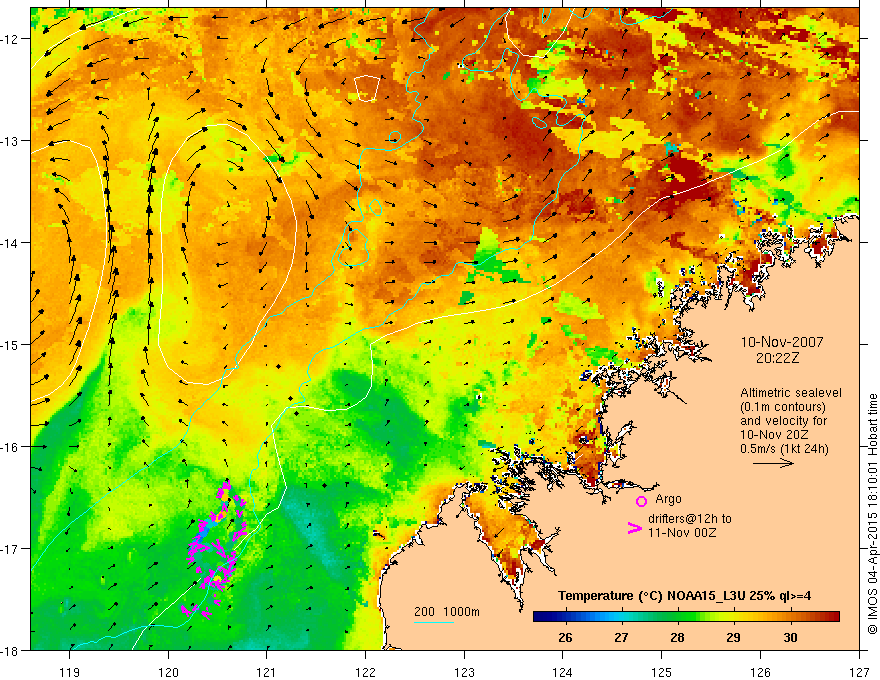Click the magenta drifter cluster on the map

215,550
